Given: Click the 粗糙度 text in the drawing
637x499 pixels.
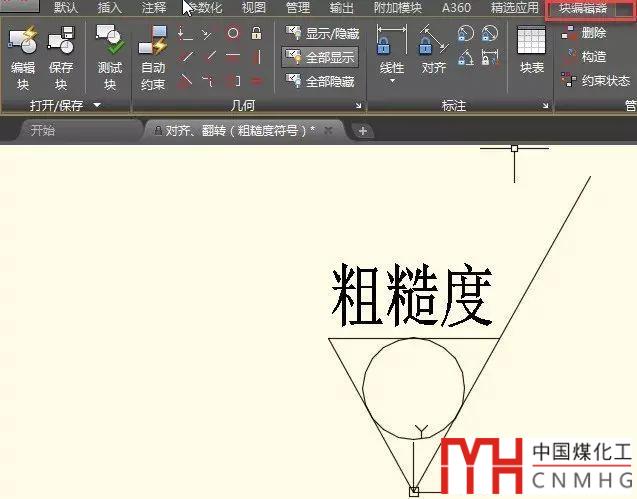Looking at the screenshot, I should (x=412, y=295).
